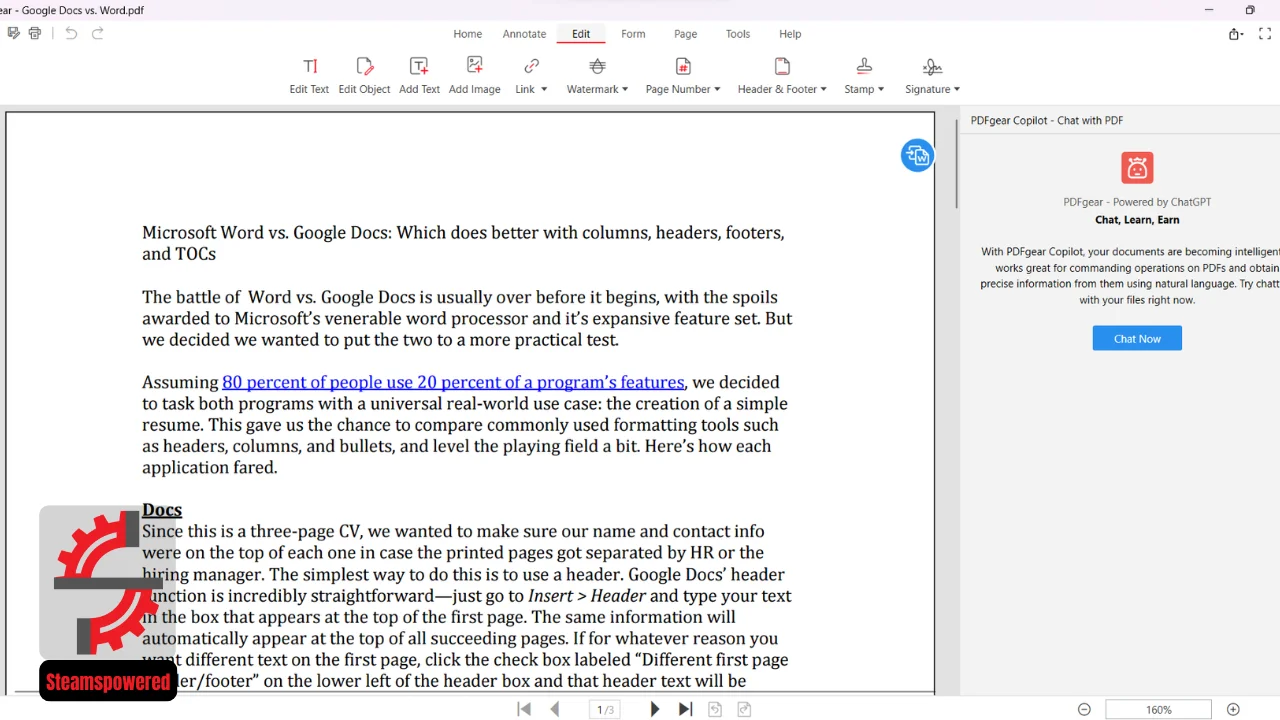
Task: Click the Link tool icon
Action: click(x=531, y=67)
